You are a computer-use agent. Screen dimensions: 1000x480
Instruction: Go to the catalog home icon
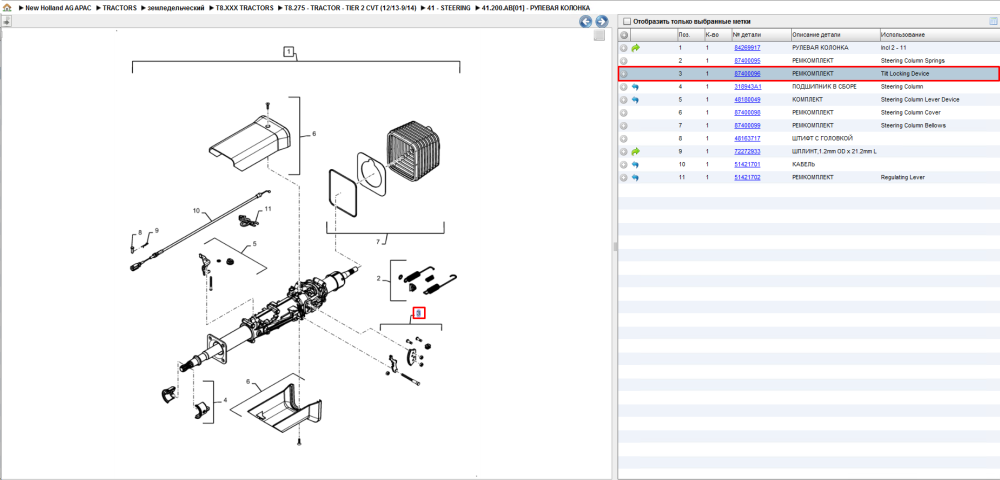click(x=8, y=8)
